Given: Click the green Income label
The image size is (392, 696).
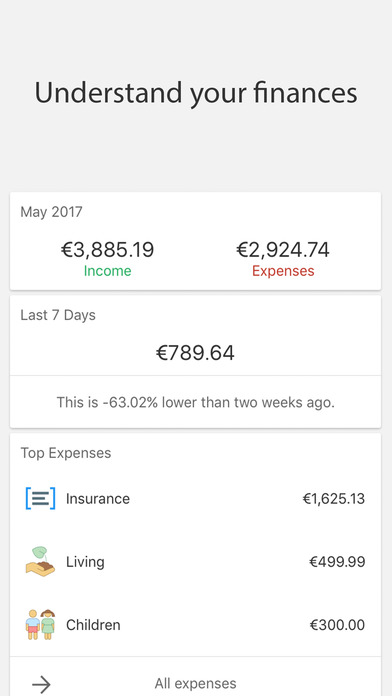Looking at the screenshot, I should pos(107,271).
